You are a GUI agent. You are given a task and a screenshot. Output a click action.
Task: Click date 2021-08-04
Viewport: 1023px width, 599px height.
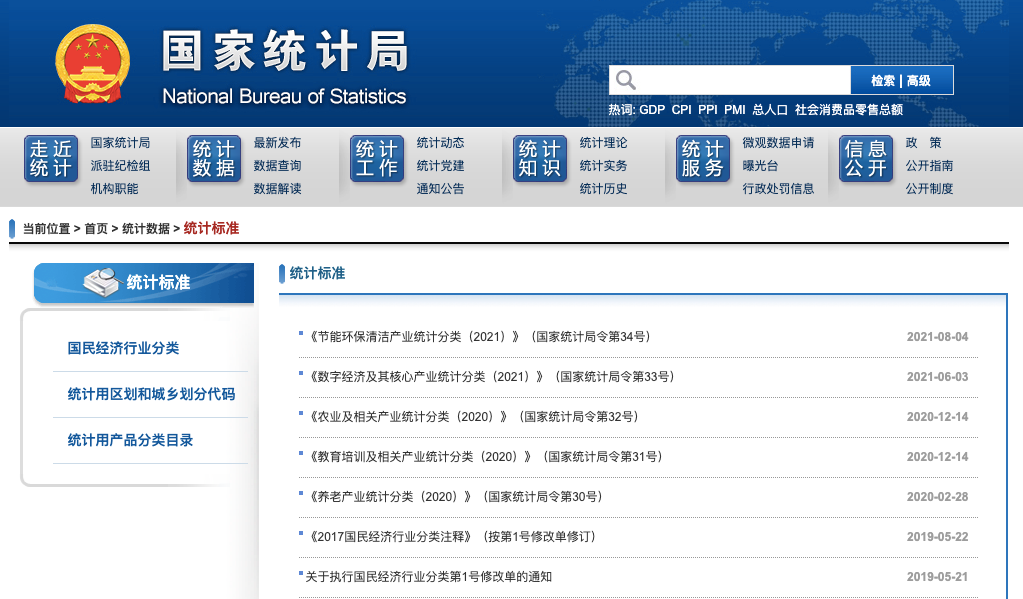[938, 337]
